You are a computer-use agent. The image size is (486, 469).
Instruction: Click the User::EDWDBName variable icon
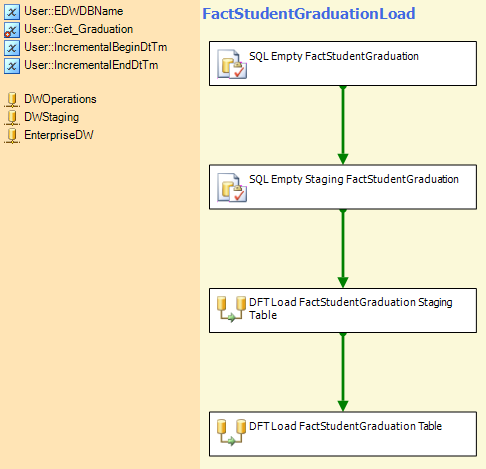12,12
